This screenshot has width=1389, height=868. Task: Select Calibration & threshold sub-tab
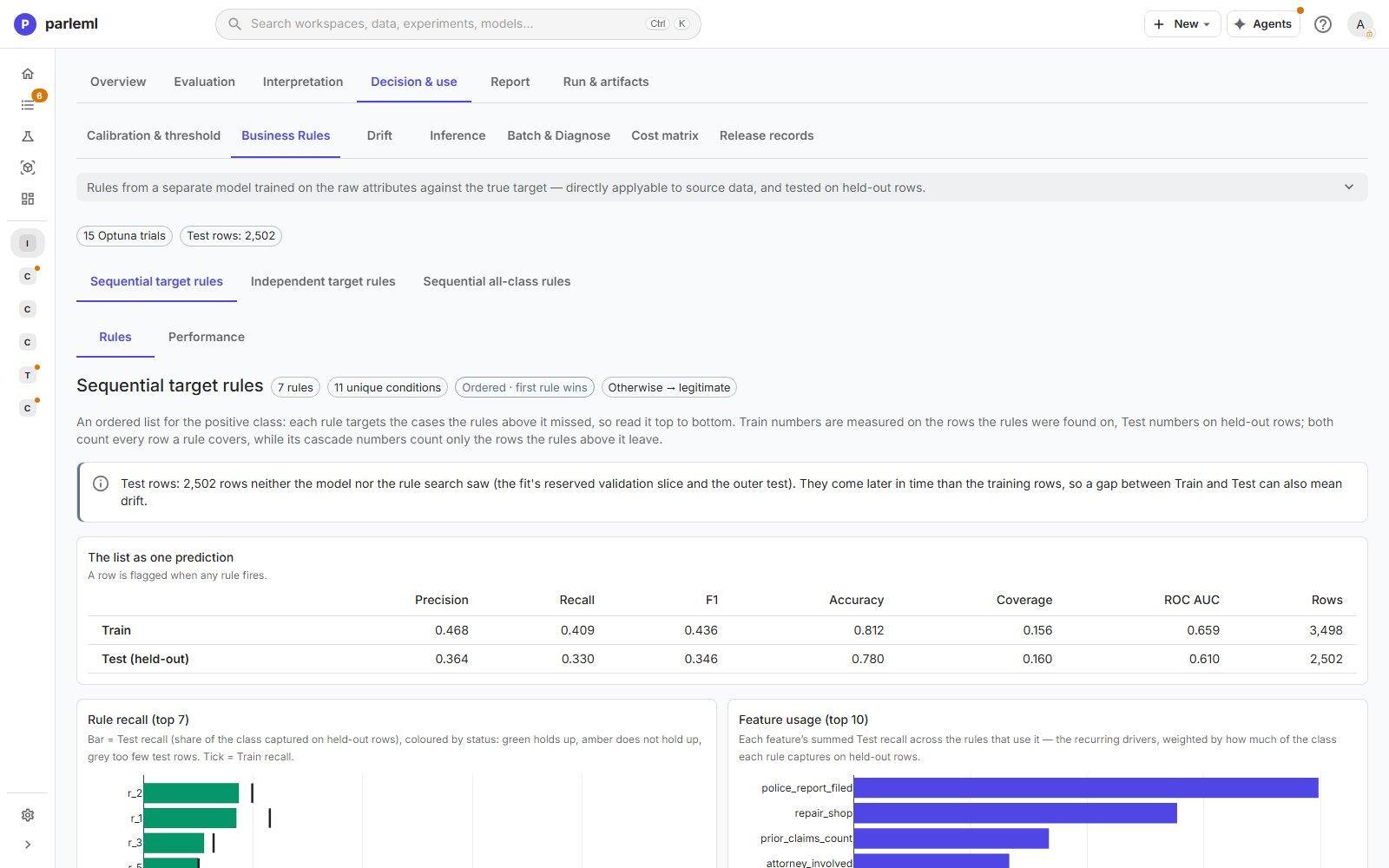pyautogui.click(x=154, y=135)
